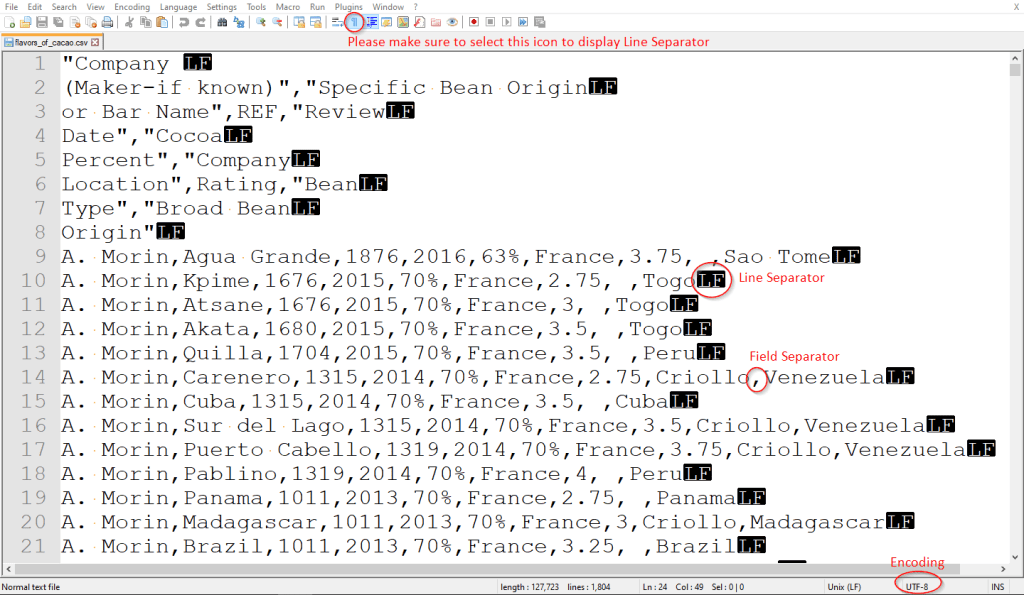
Task: Click the Print toolbar icon
Action: 107,21
